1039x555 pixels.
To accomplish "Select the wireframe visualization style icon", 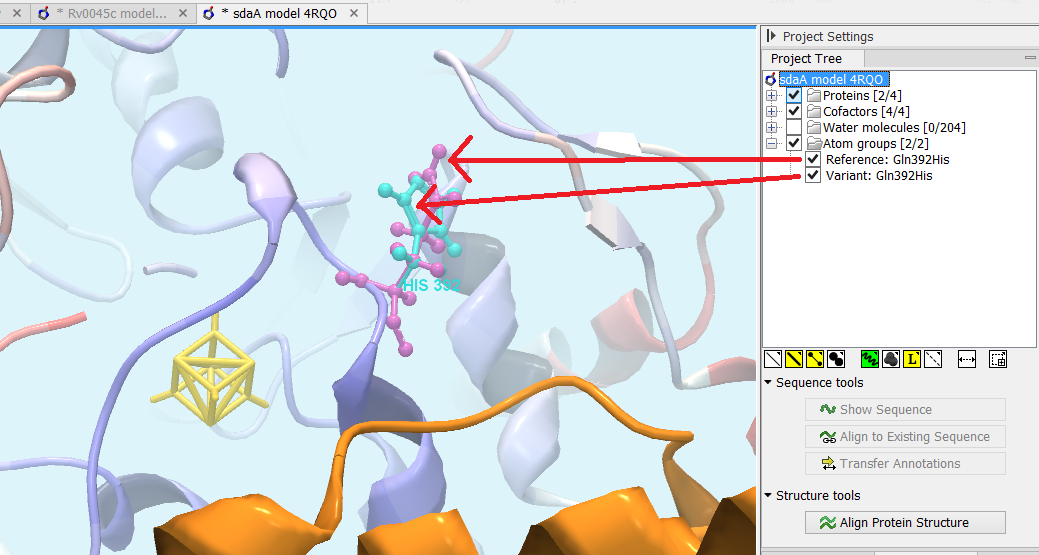I will [773, 359].
